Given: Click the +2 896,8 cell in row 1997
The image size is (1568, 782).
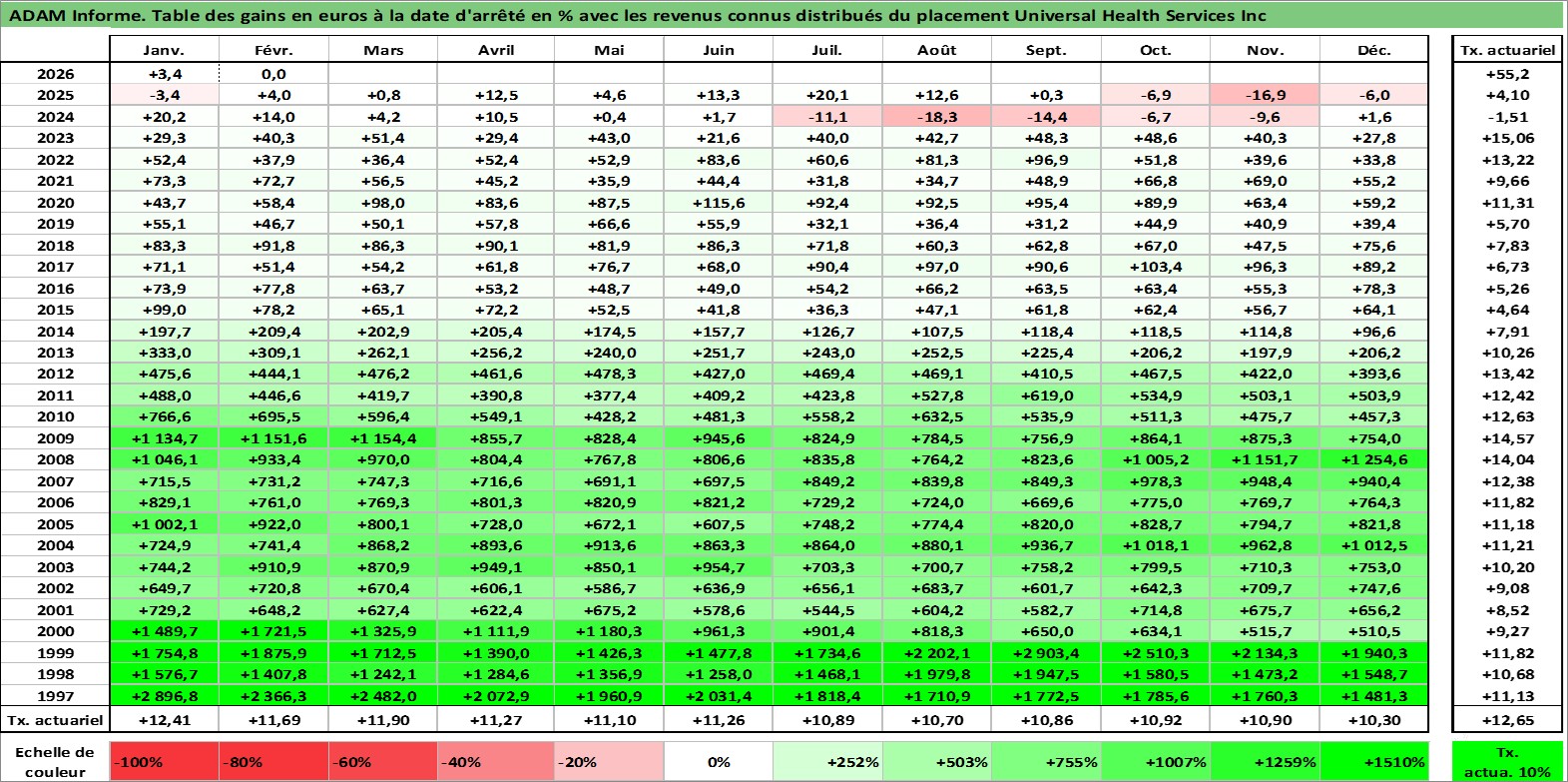Looking at the screenshot, I should [x=164, y=696].
